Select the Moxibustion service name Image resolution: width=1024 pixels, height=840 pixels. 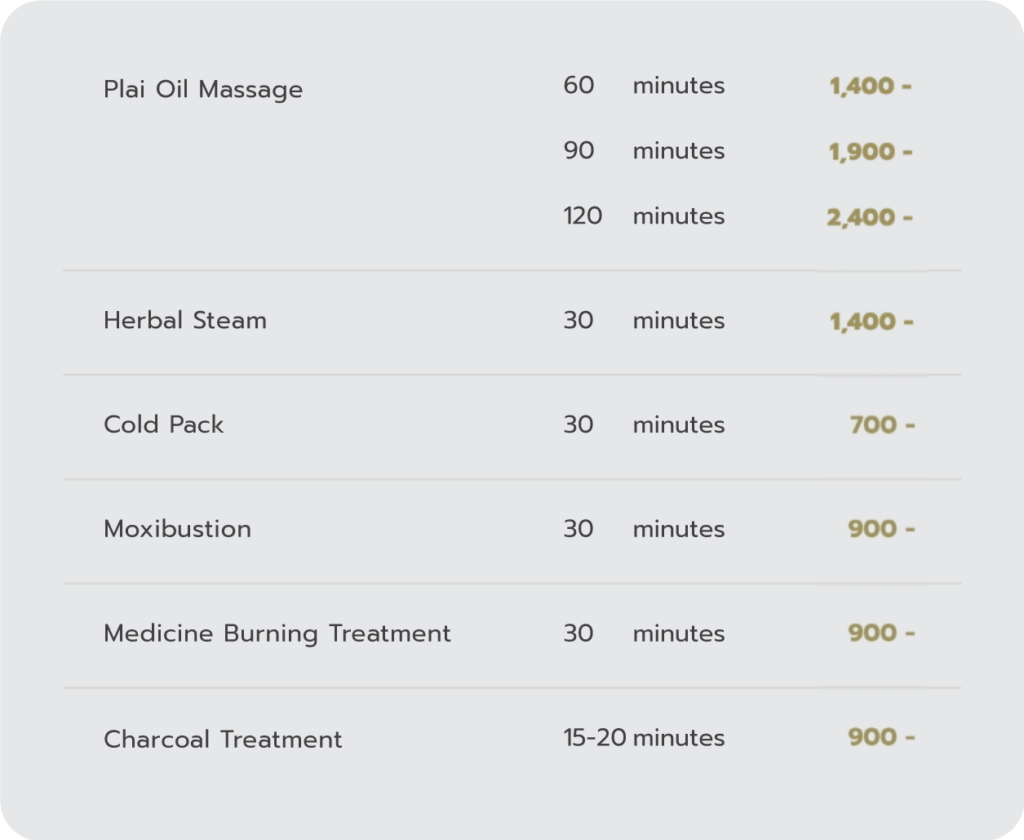click(x=177, y=529)
